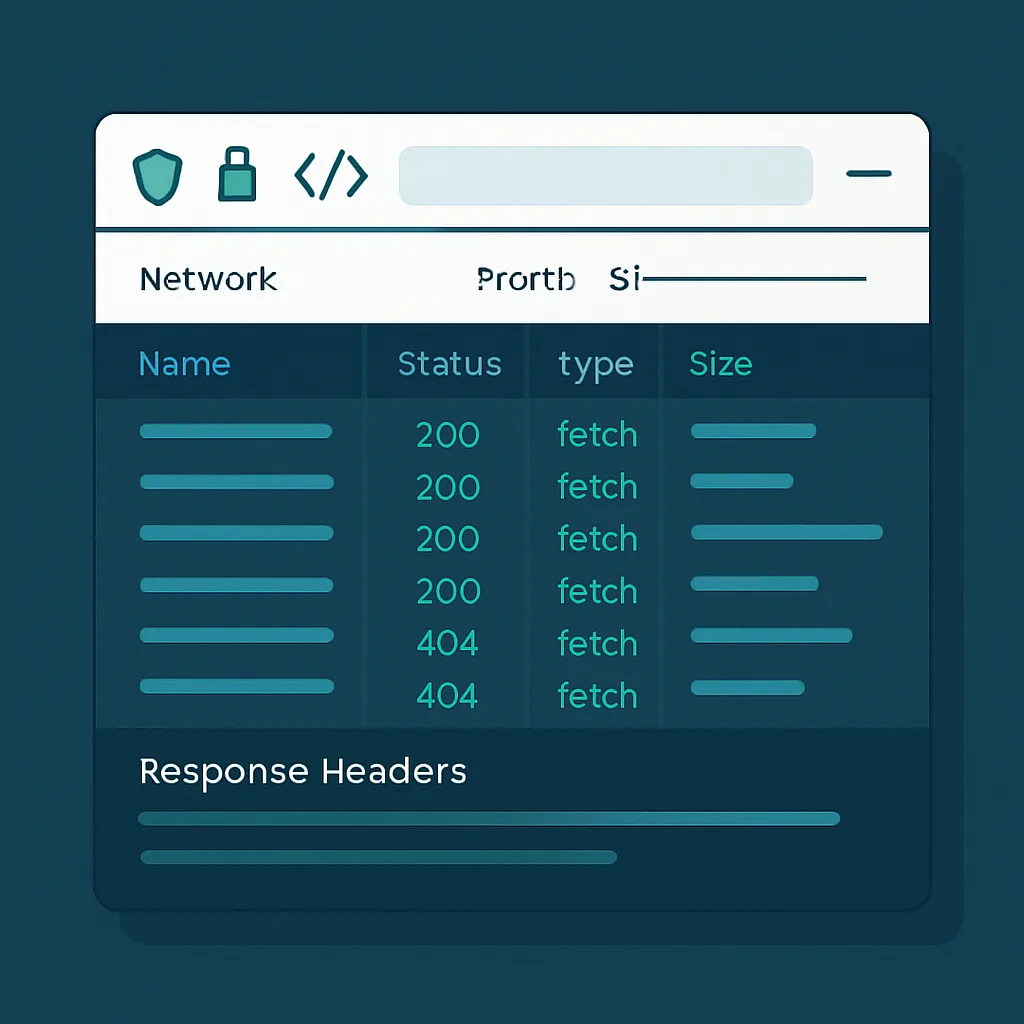This screenshot has height=1024, width=1024.
Task: Open the Response Headers section
Action: point(303,772)
